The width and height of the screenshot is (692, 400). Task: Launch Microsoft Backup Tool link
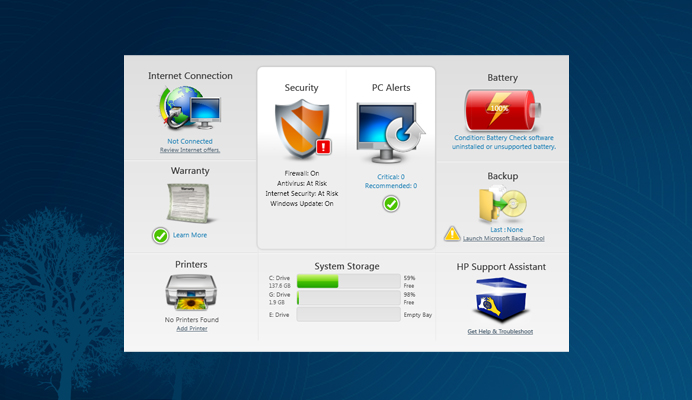504,239
